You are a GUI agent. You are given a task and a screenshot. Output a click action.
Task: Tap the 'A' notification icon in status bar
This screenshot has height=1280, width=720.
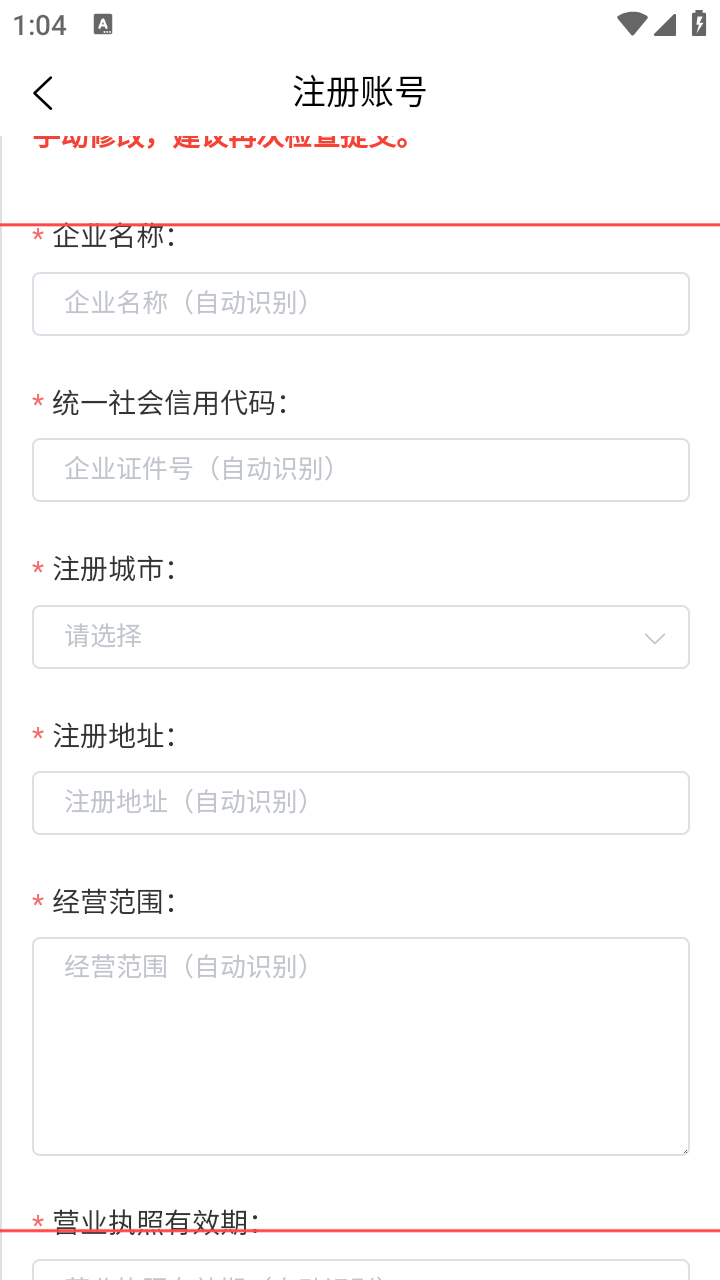coord(103,25)
